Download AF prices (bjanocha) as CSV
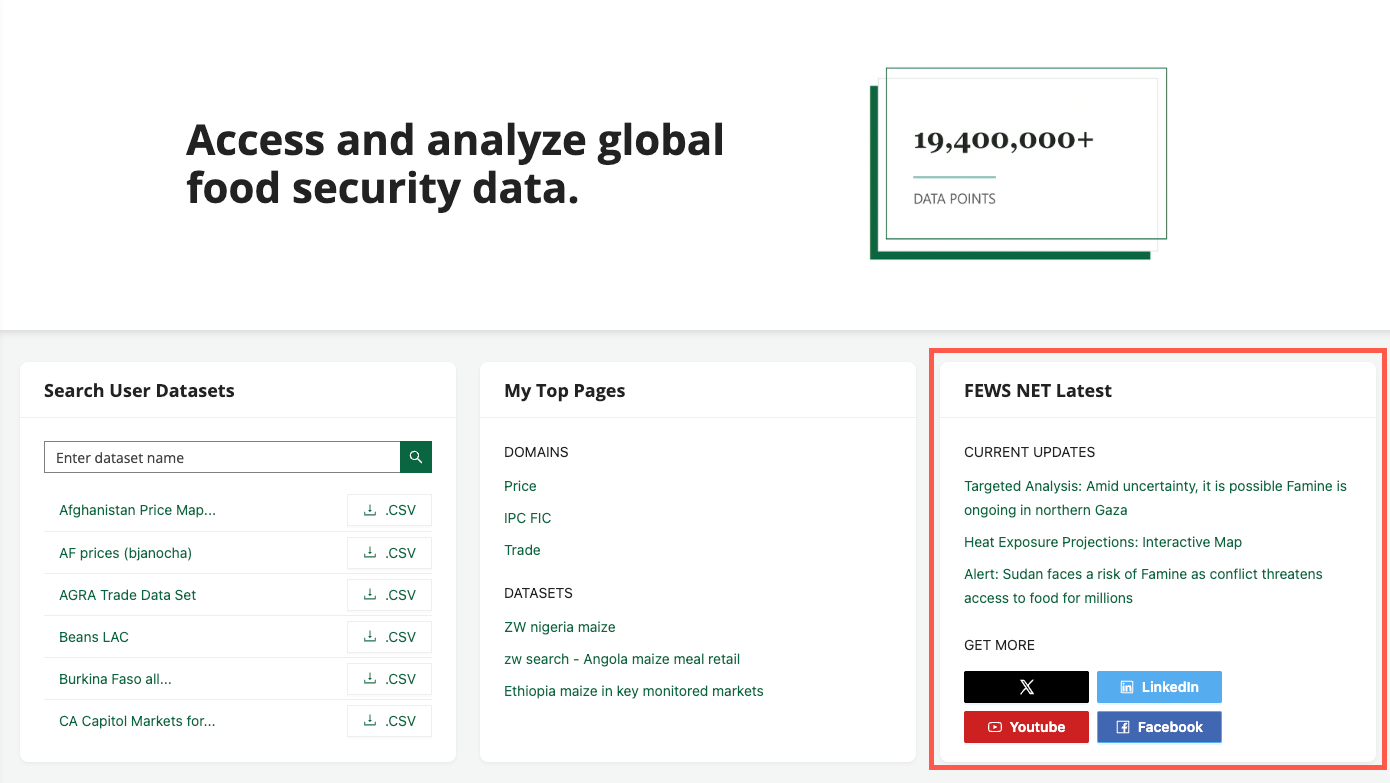 (x=389, y=552)
